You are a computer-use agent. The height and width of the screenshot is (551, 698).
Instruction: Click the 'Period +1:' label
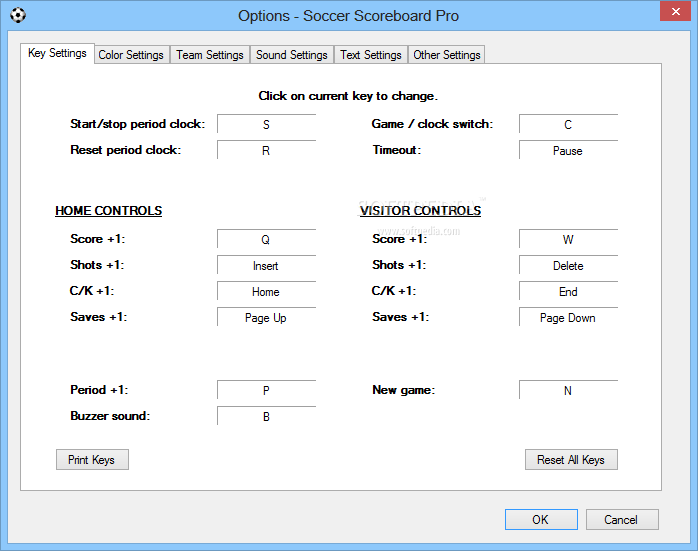coord(99,390)
